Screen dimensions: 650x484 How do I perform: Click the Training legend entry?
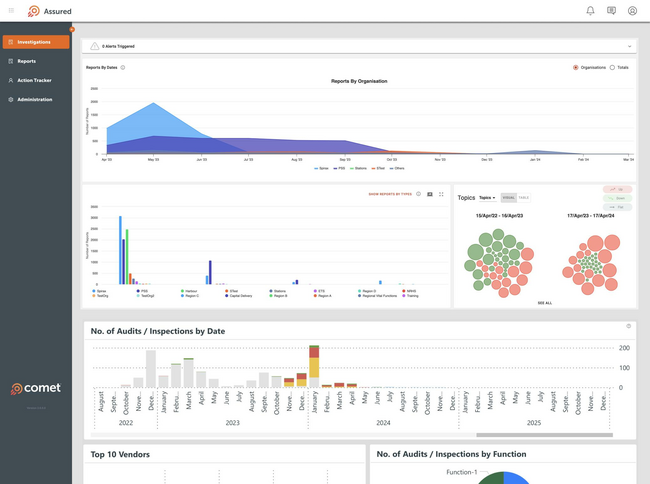pos(410,295)
